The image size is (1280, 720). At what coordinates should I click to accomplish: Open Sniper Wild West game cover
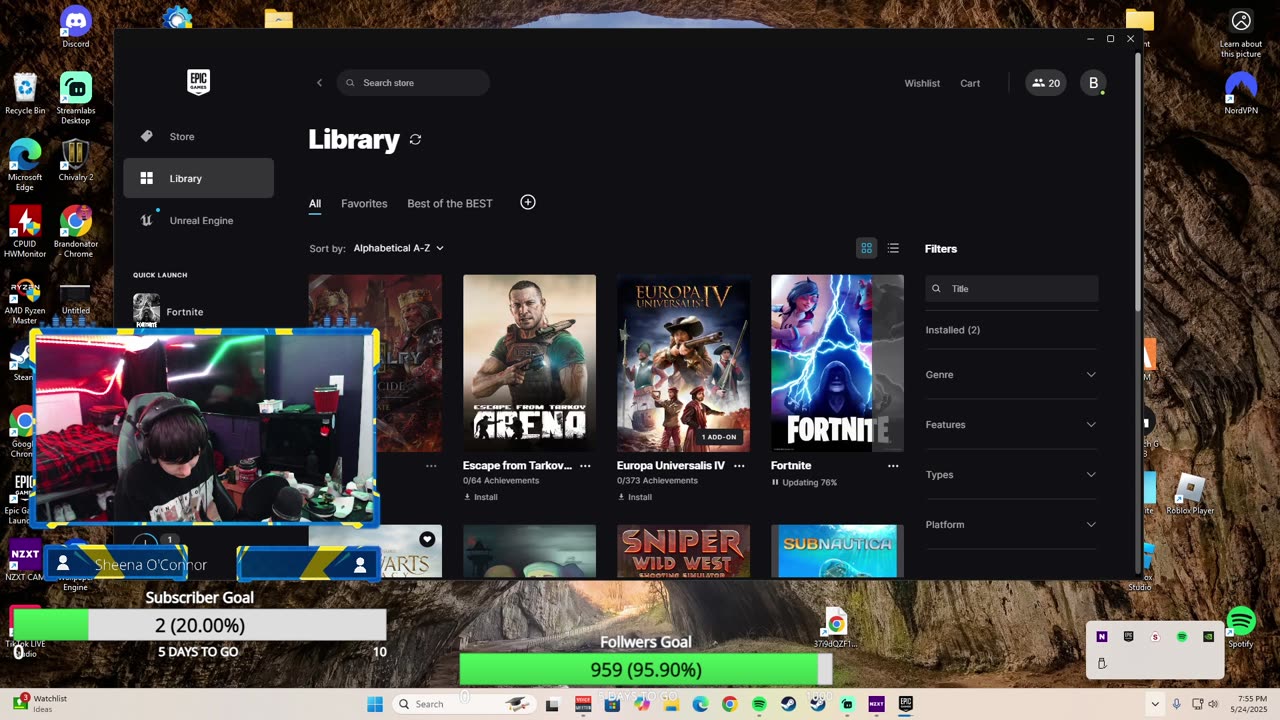tap(683, 551)
